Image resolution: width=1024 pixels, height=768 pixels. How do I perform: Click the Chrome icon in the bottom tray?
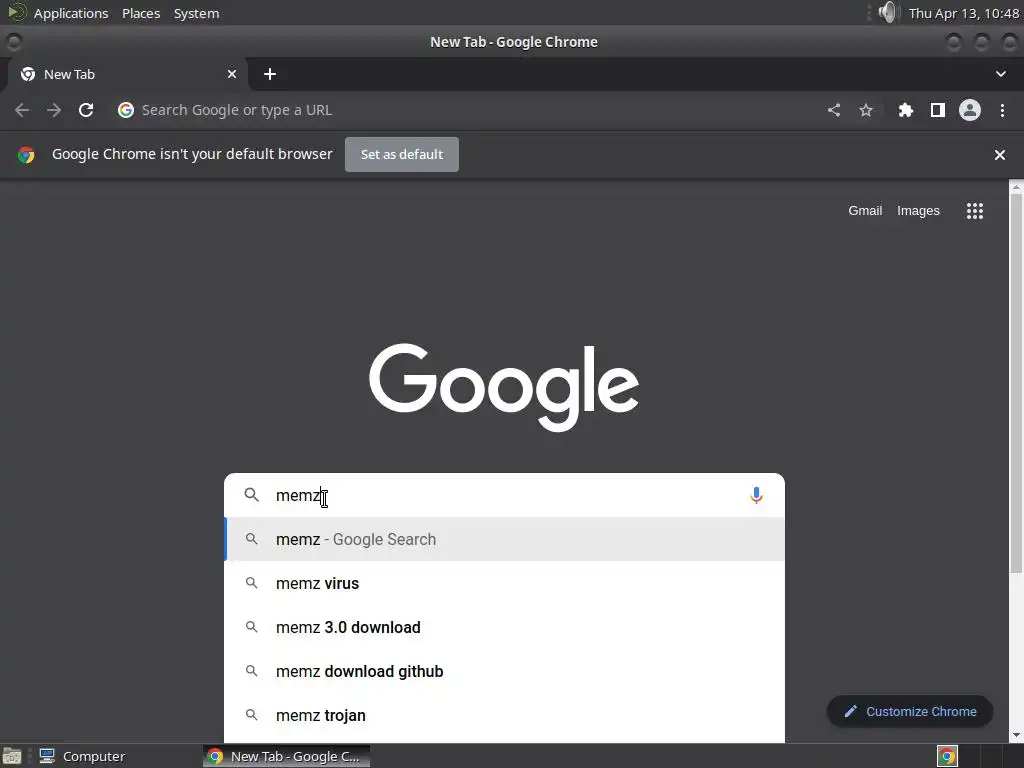(947, 756)
